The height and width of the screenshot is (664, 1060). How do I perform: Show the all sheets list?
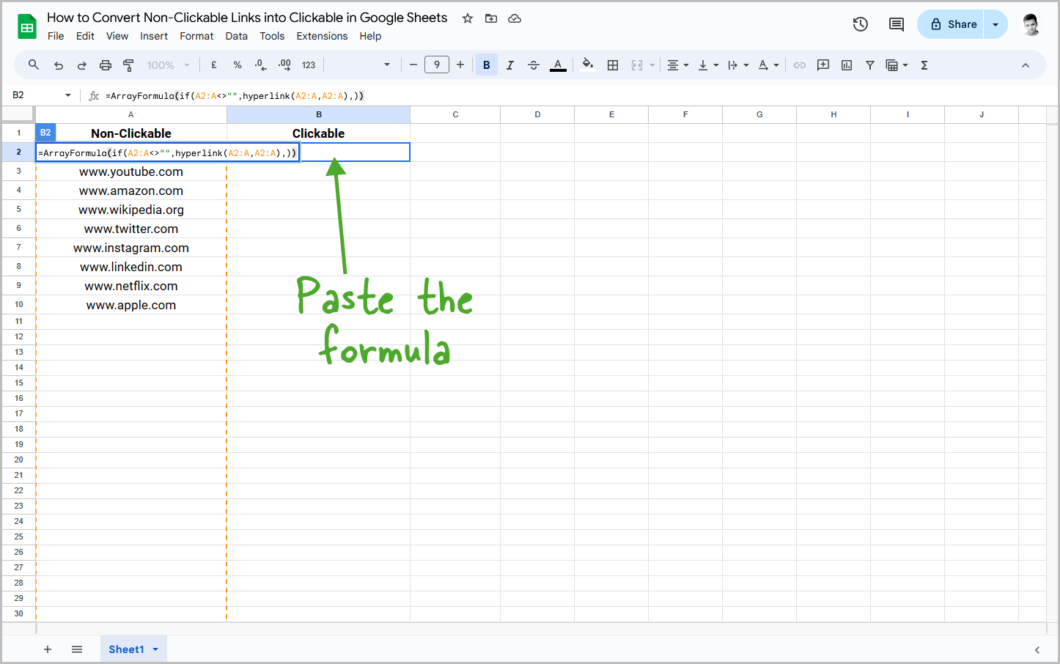tap(77, 649)
